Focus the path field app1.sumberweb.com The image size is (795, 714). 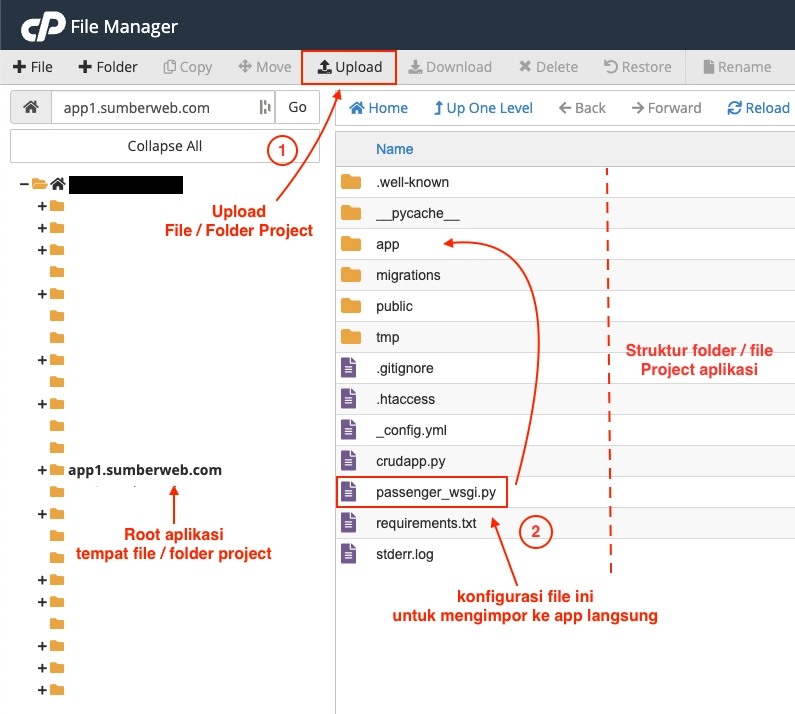(x=163, y=107)
